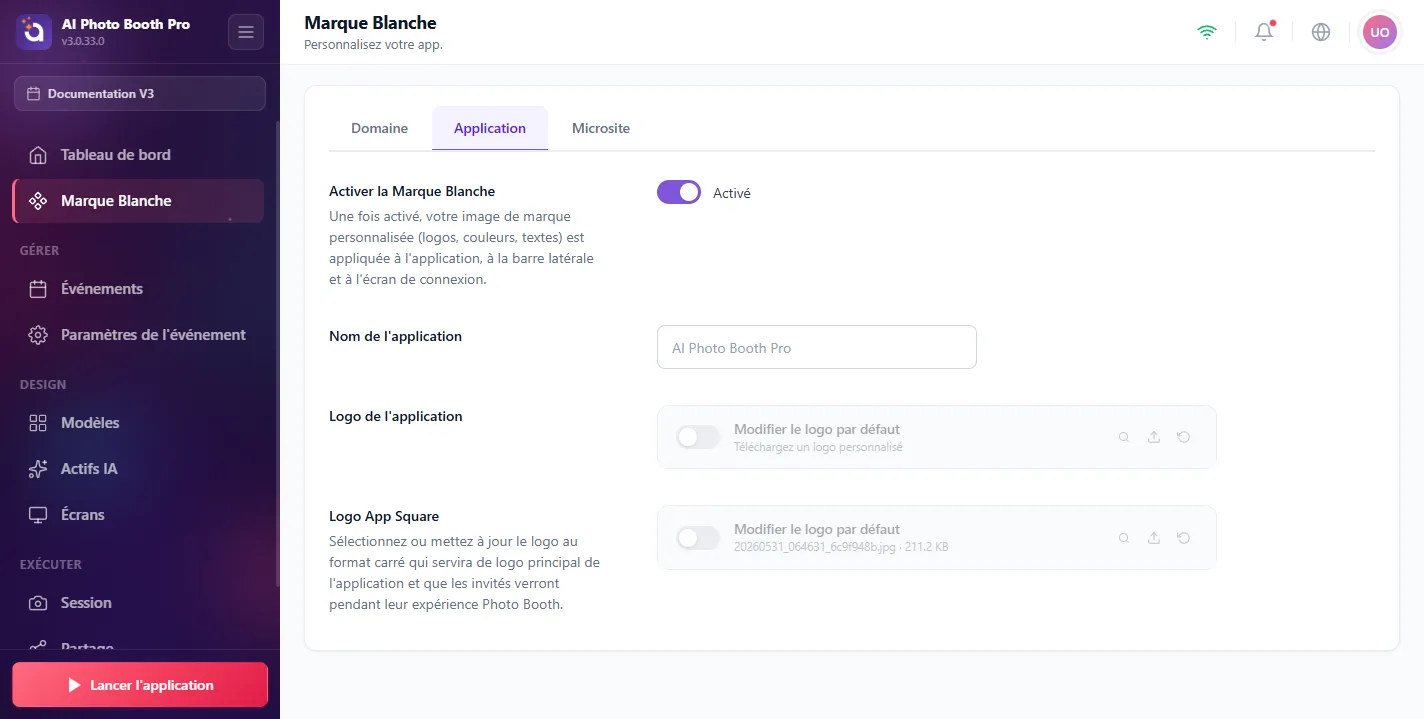This screenshot has height=719, width=1424.
Task: Click the 'Personnalisez votre app.' subtitle
Action: (x=373, y=45)
